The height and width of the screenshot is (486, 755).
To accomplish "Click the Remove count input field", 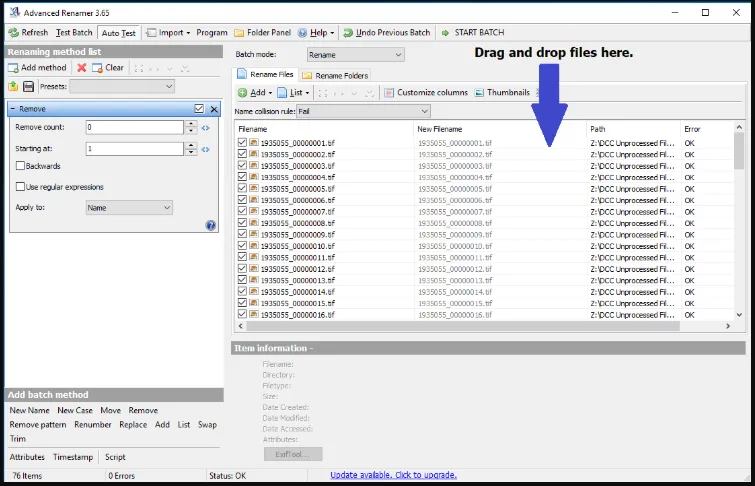I will click(134, 127).
